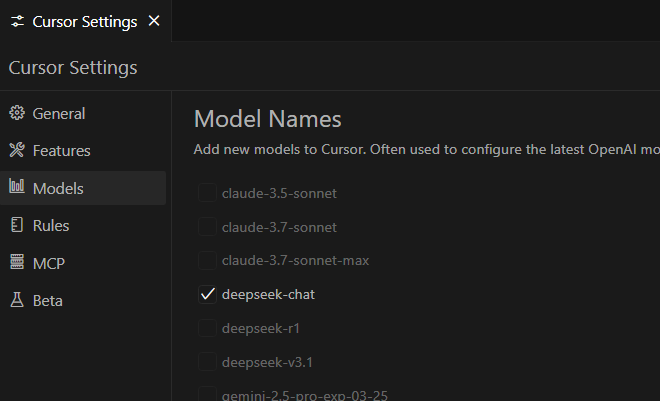Screen dimensions: 660x401
Task: Click the settings sliders icon in Cursor Settings tab
Action: (17, 21)
